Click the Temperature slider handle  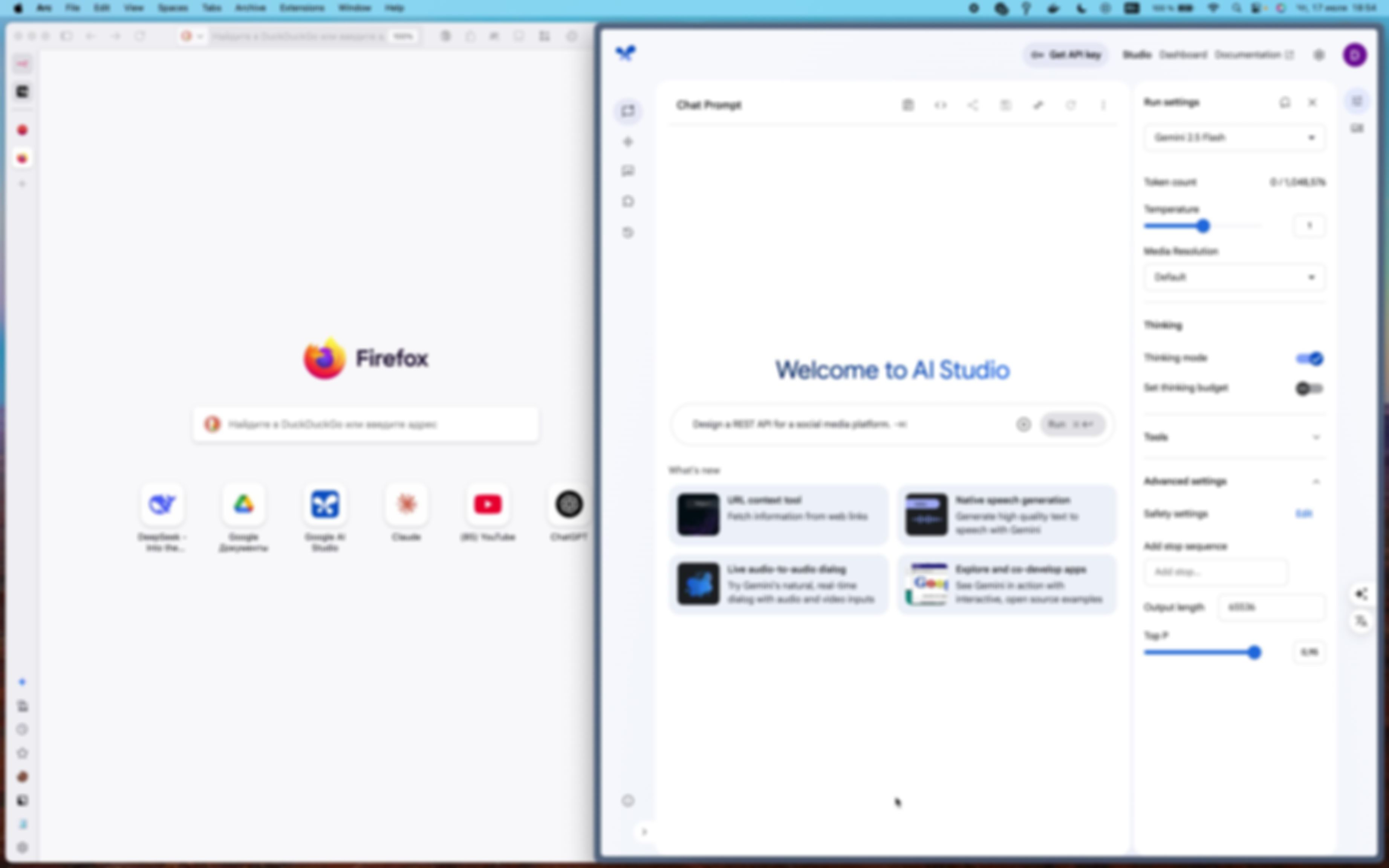click(1203, 226)
